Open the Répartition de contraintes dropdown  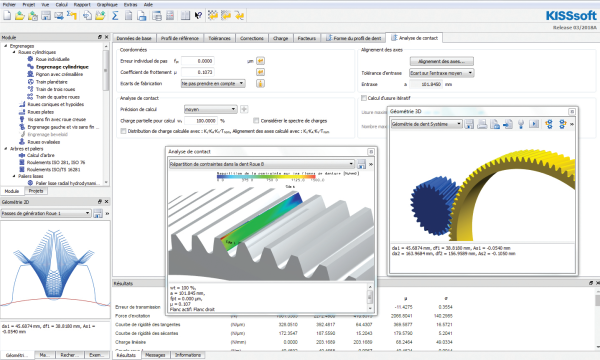[262, 164]
